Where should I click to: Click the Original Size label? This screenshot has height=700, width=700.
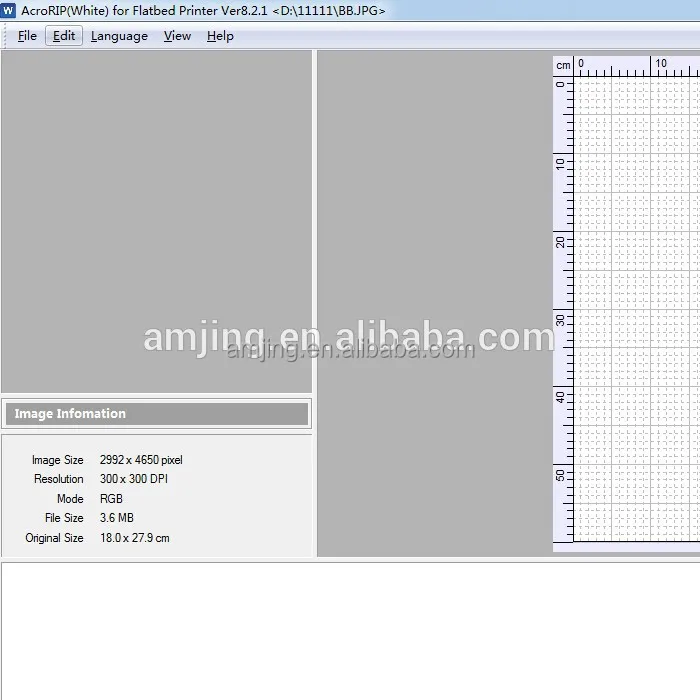[x=54, y=538]
